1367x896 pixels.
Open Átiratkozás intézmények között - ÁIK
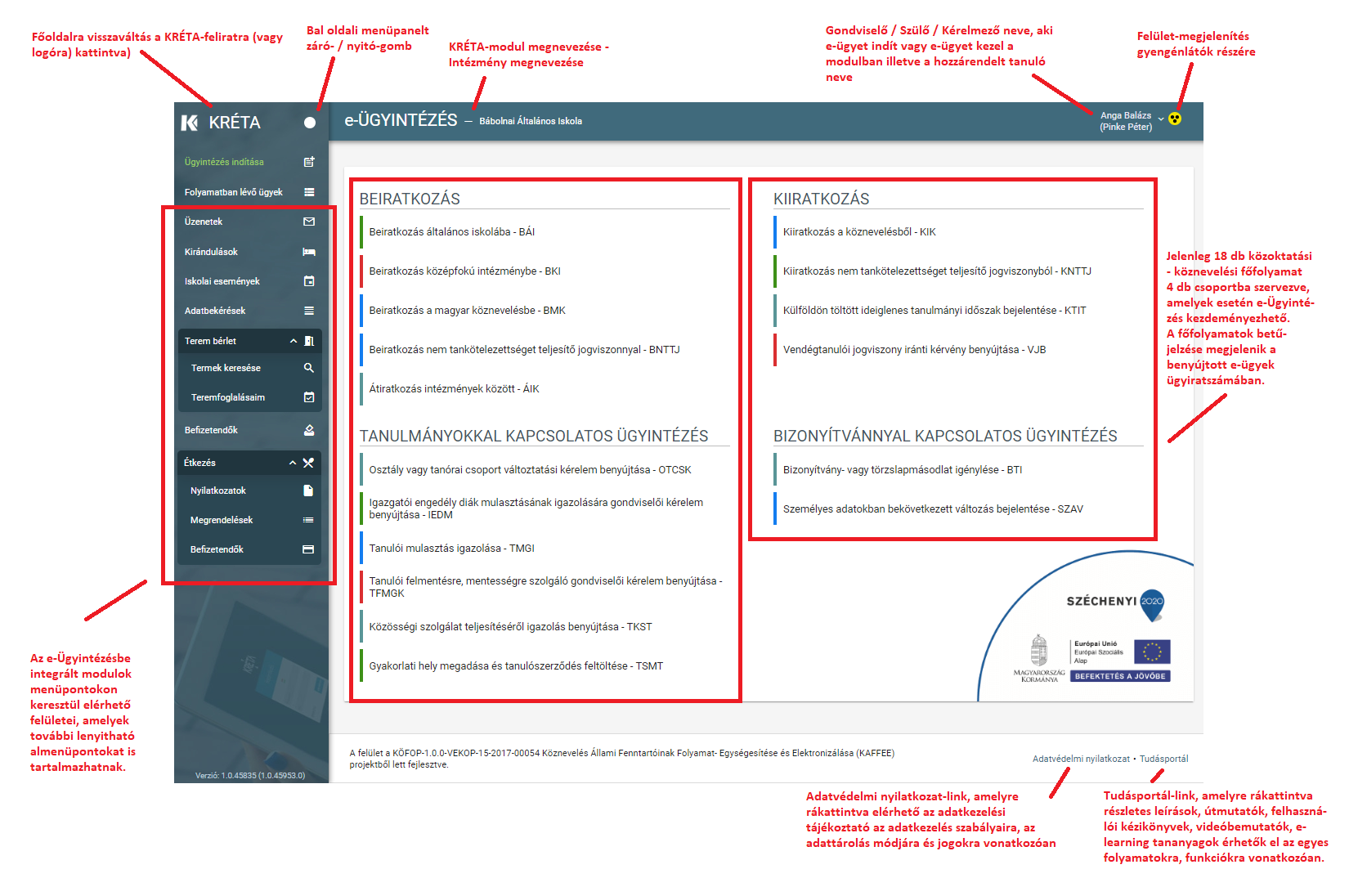[x=454, y=389]
